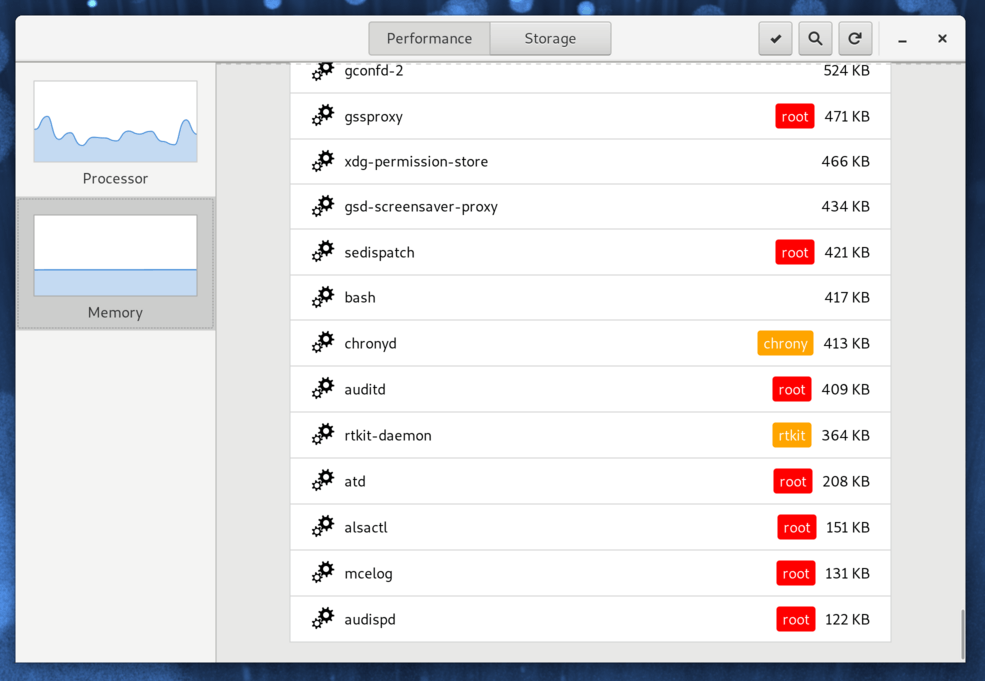985x681 pixels.
Task: Click the gear icon for xdg-permission-store
Action: click(323, 161)
